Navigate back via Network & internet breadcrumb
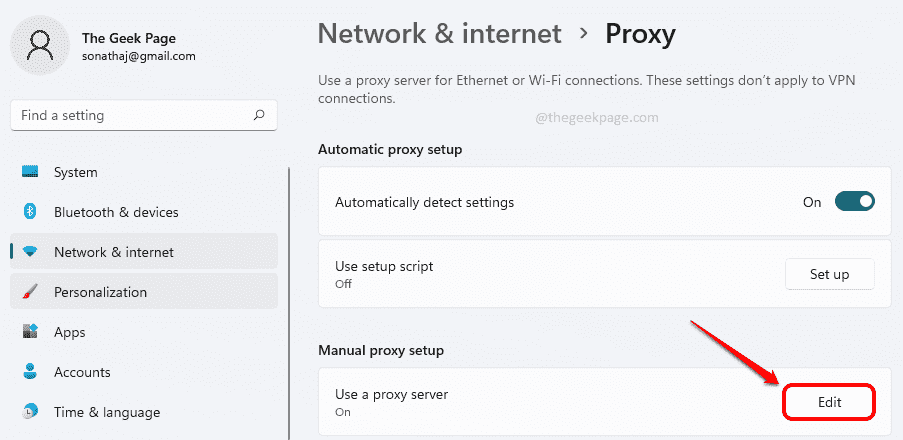 coord(439,34)
